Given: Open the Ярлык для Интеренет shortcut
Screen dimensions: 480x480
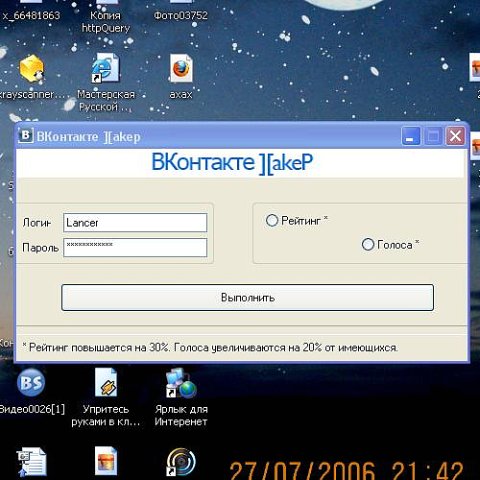Looking at the screenshot, I should pos(181,383).
